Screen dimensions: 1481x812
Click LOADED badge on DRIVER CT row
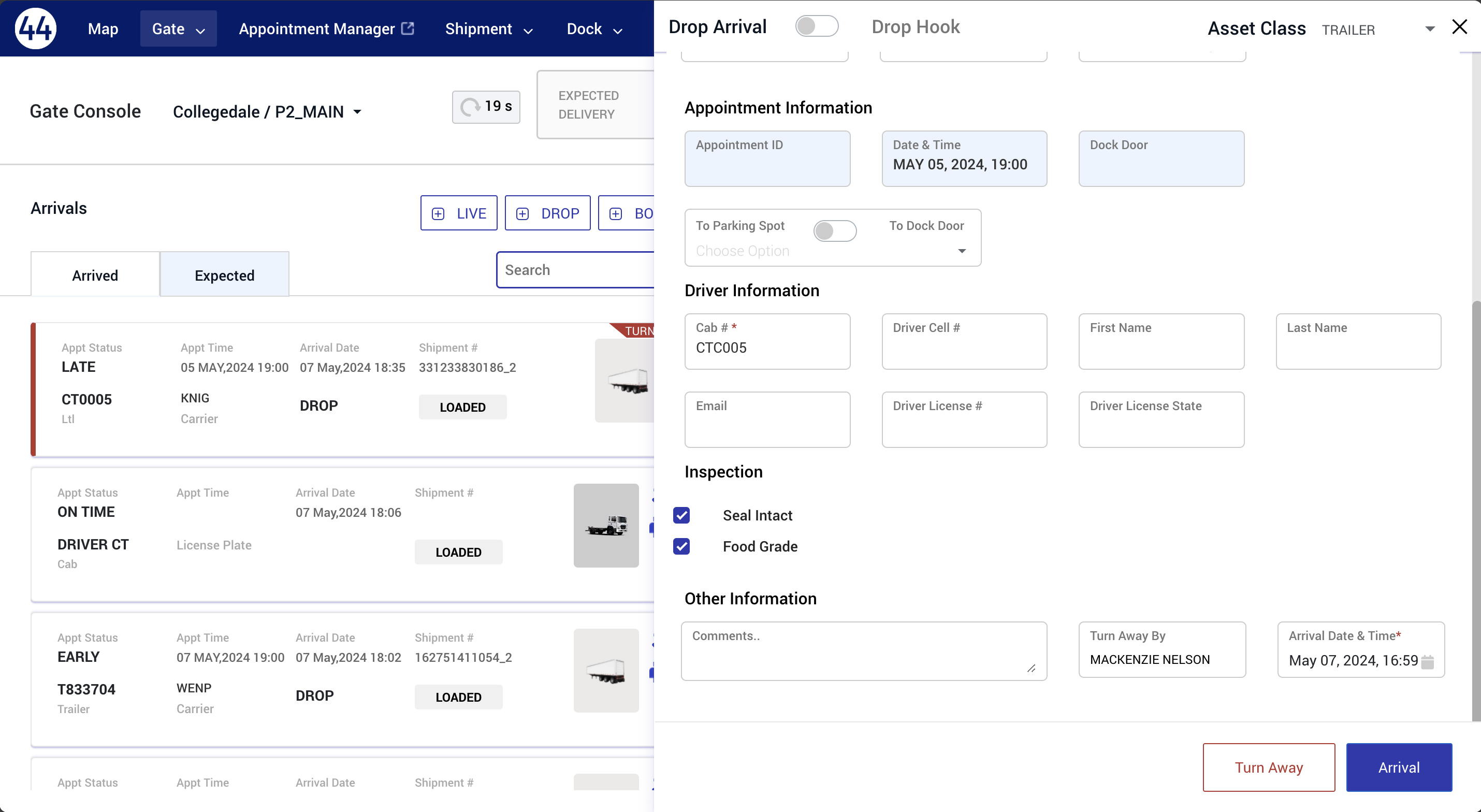(458, 552)
